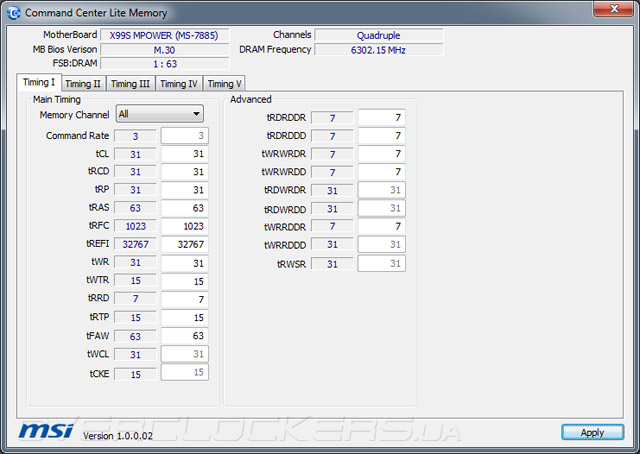
Task: Click the BIOS version value M.30
Action: point(164,50)
